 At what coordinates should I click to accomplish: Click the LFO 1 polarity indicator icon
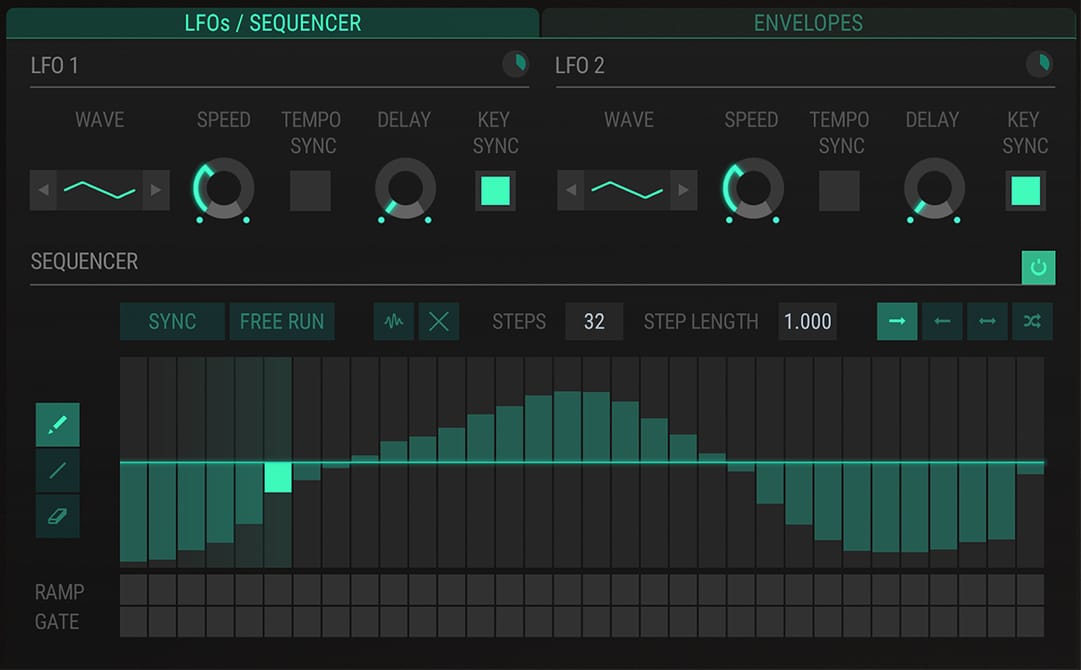(515, 64)
